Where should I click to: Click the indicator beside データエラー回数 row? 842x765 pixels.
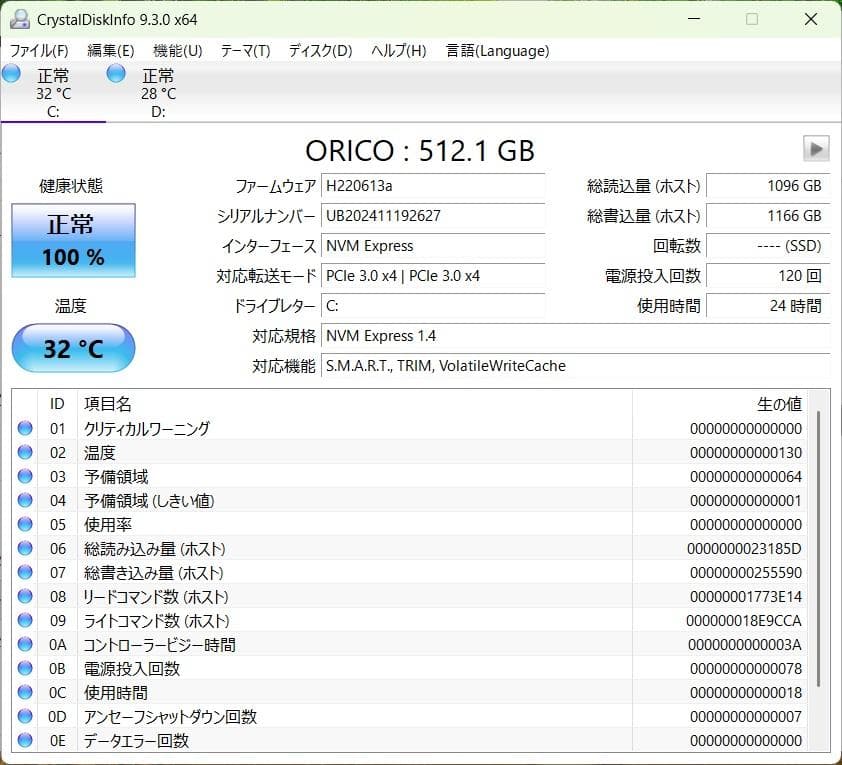[24, 740]
